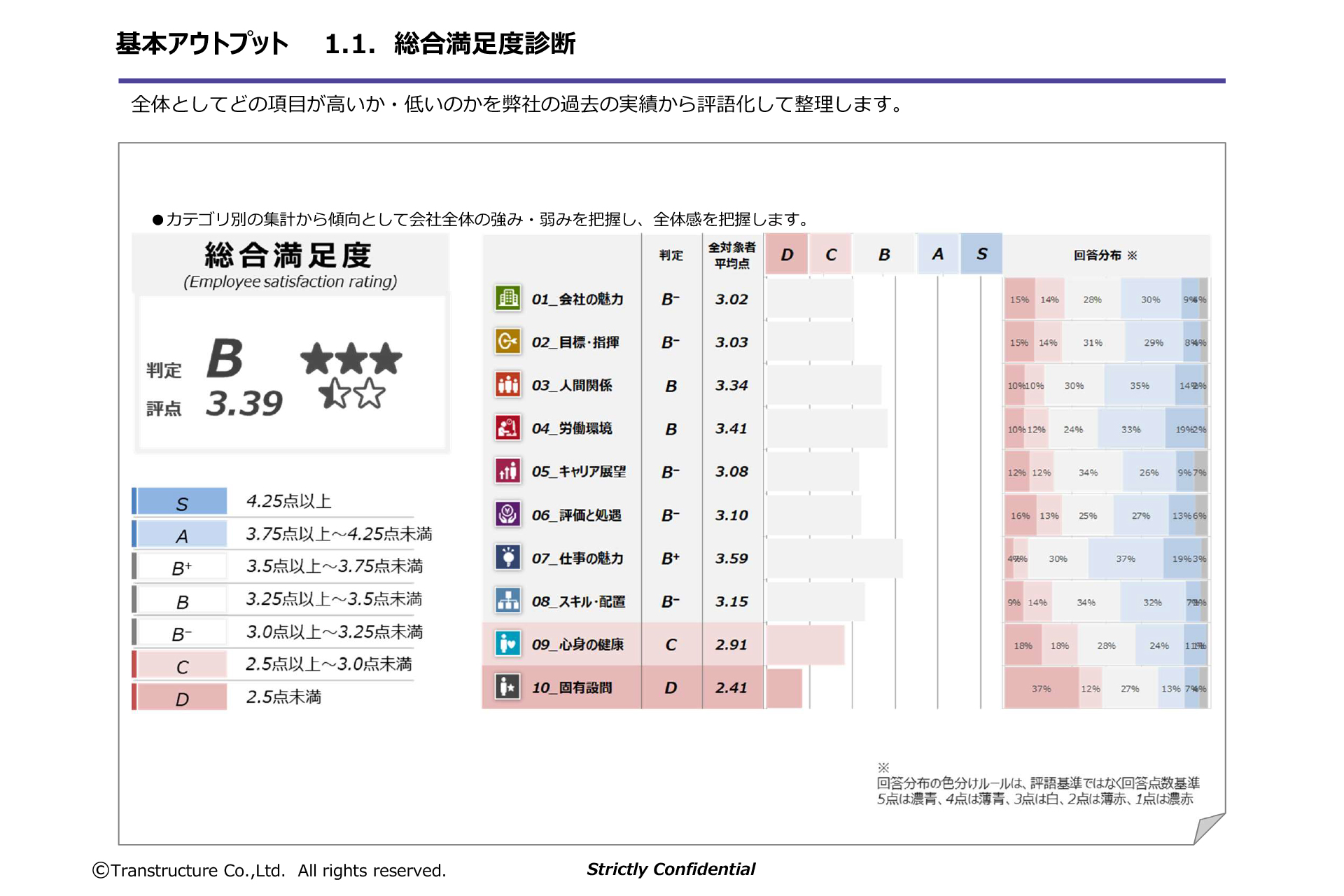The height and width of the screenshot is (896, 1344).
Task: Click the 10_固有設問 label
Action: (x=572, y=688)
